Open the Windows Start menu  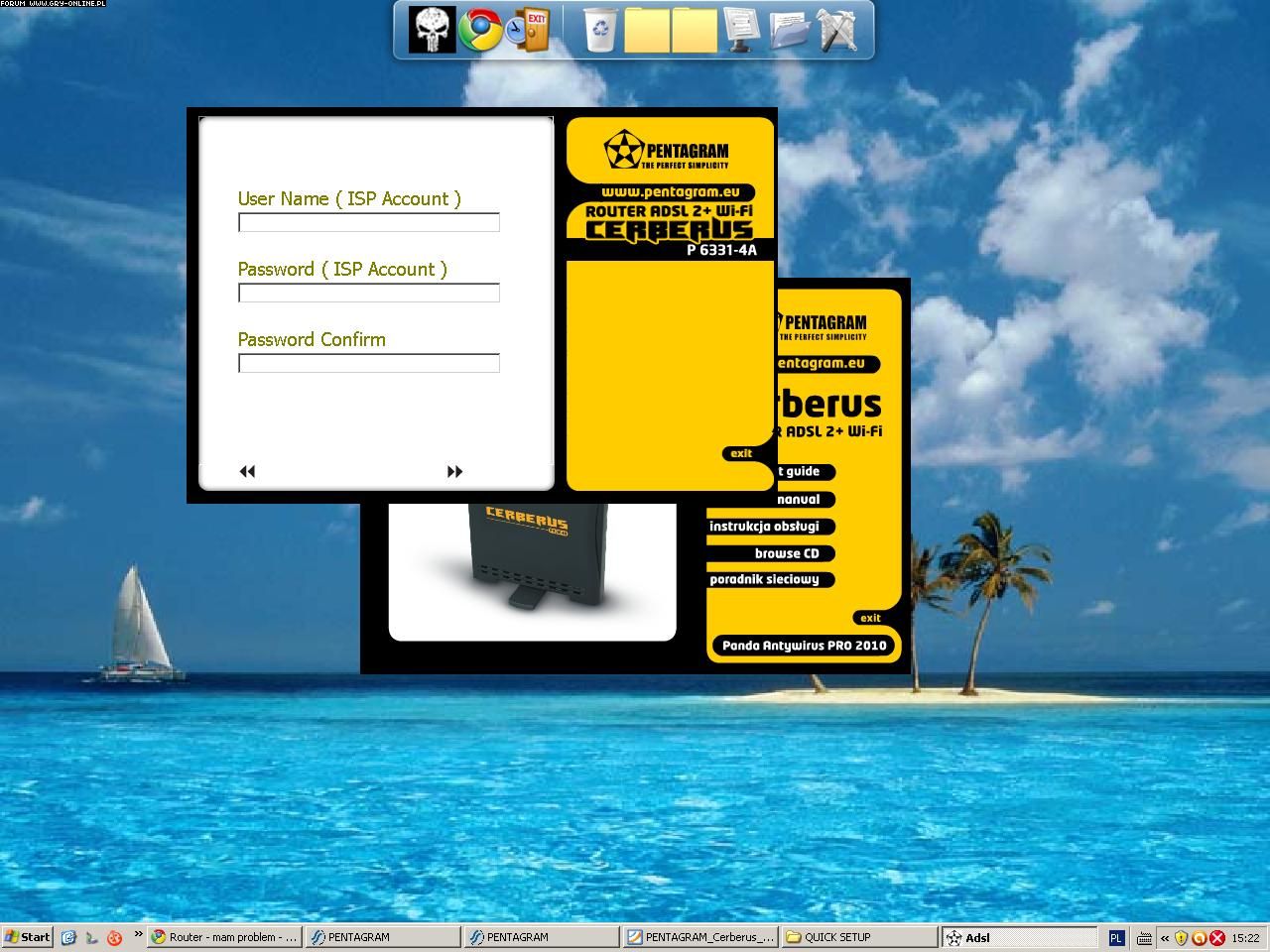(x=28, y=937)
